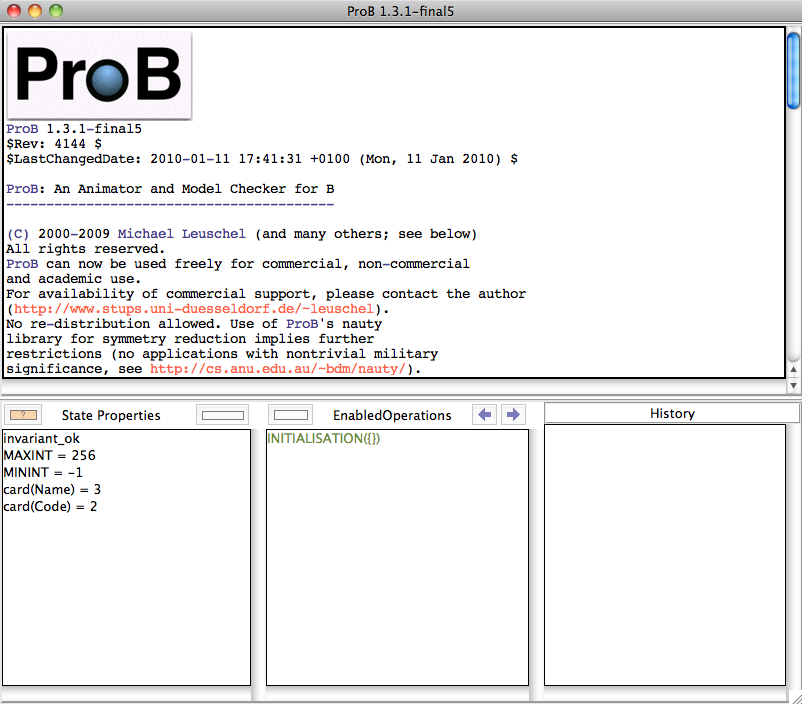Click the scroll down arrow of text pane
Image resolution: width=802 pixels, height=705 pixels.
[x=793, y=385]
